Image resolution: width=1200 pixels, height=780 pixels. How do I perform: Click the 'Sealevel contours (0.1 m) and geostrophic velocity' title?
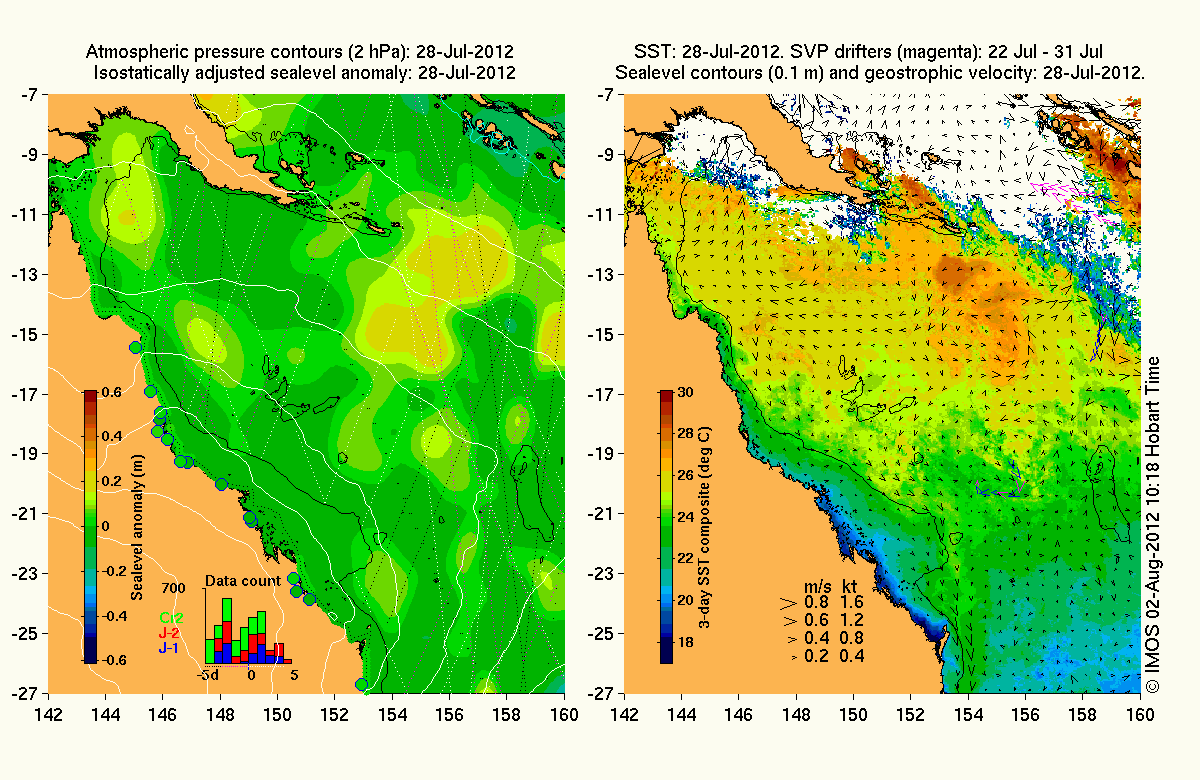click(880, 72)
